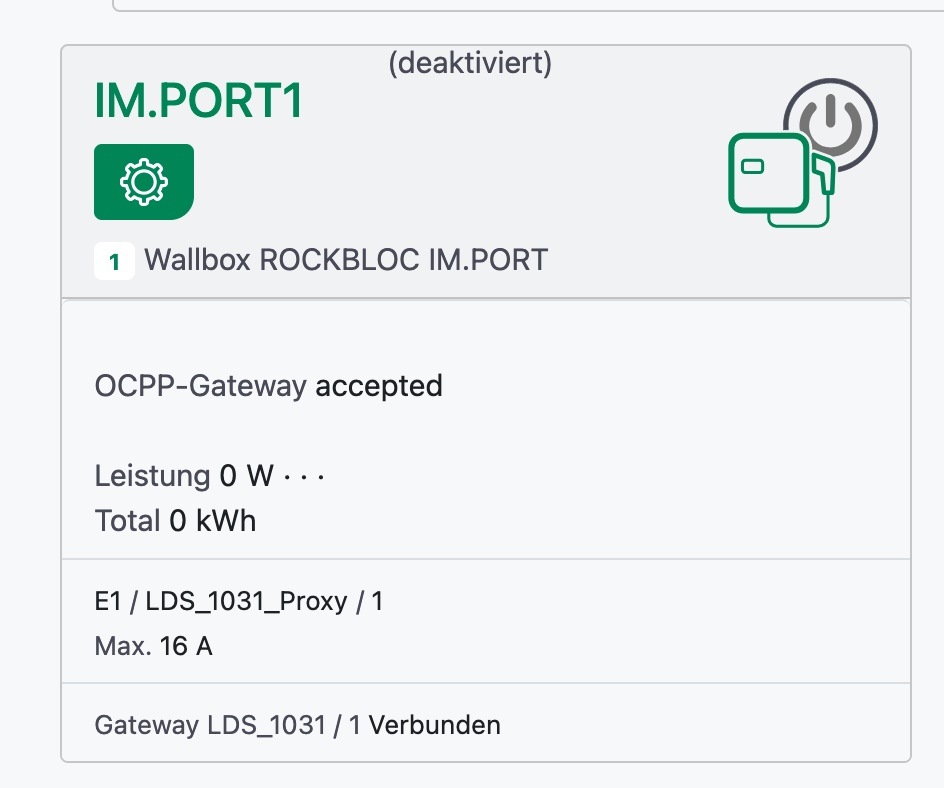Click the 0 W power value
944x788 pixels.
(x=246, y=476)
